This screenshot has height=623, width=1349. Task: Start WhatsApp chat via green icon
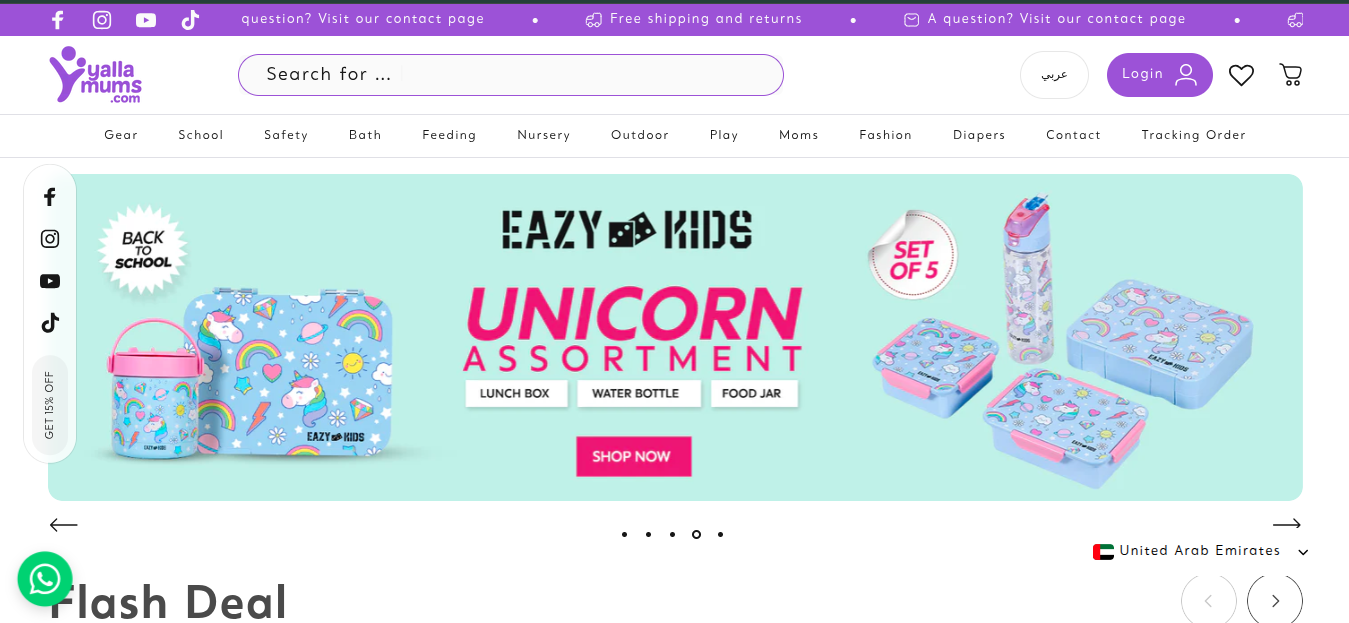pyautogui.click(x=45, y=579)
